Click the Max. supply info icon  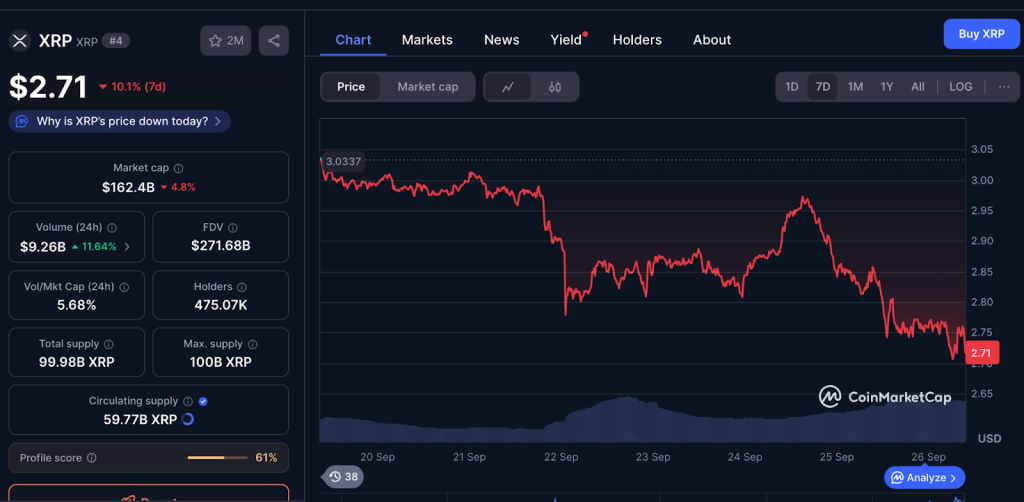[x=252, y=344]
